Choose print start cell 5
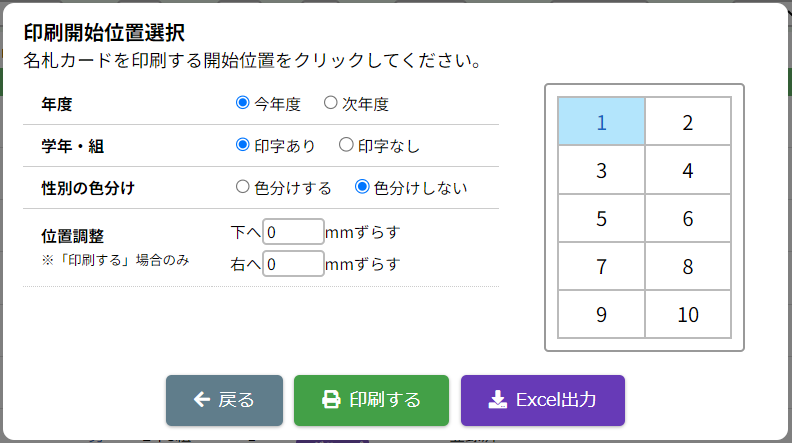The width and height of the screenshot is (792, 443). pos(601,219)
